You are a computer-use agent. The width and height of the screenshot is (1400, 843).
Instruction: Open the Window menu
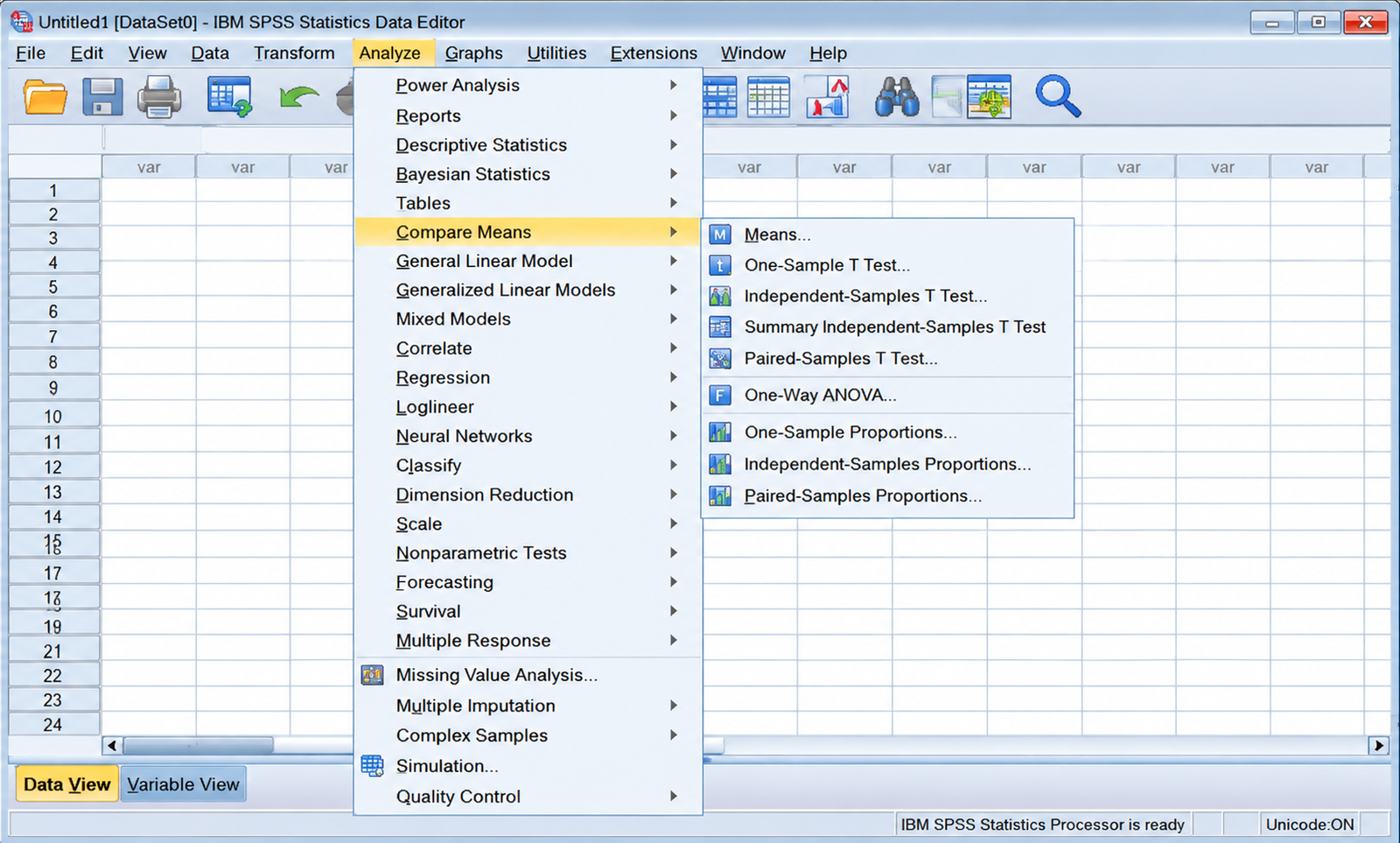[x=753, y=53]
